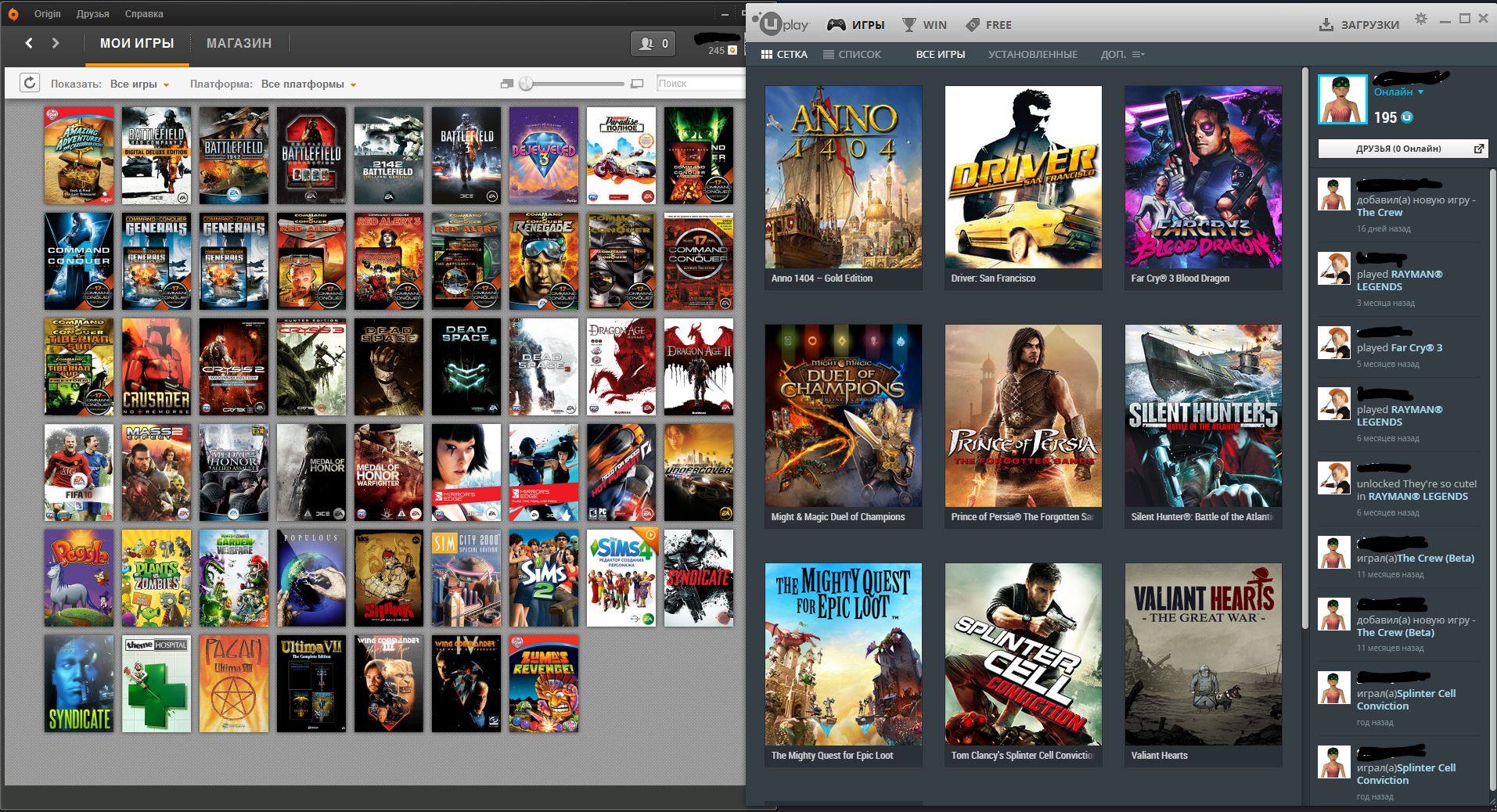This screenshot has height=812, width=1497.
Task: Click the large-tiles icon beside Origin's size slider
Action: coord(637,84)
